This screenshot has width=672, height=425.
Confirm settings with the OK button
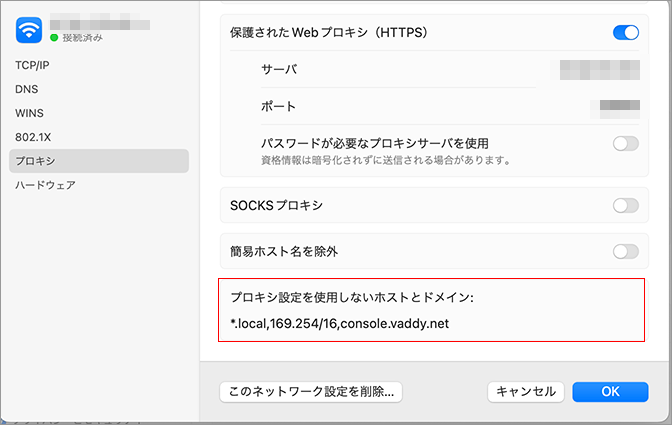610,392
